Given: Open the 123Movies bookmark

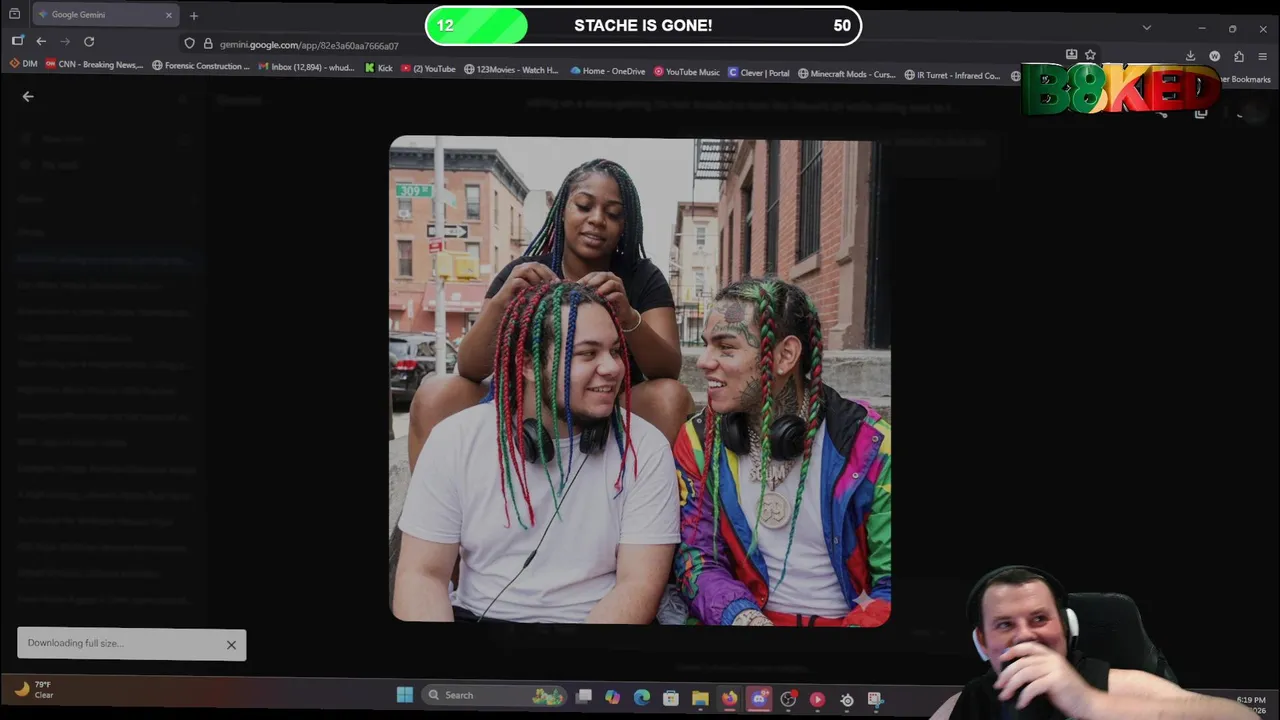Looking at the screenshot, I should coord(511,70).
